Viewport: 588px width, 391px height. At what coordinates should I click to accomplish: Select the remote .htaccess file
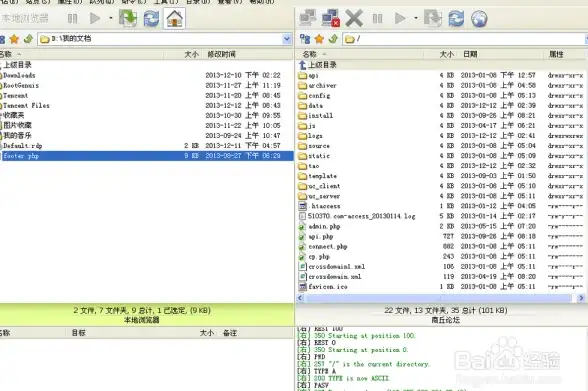[x=325, y=206]
